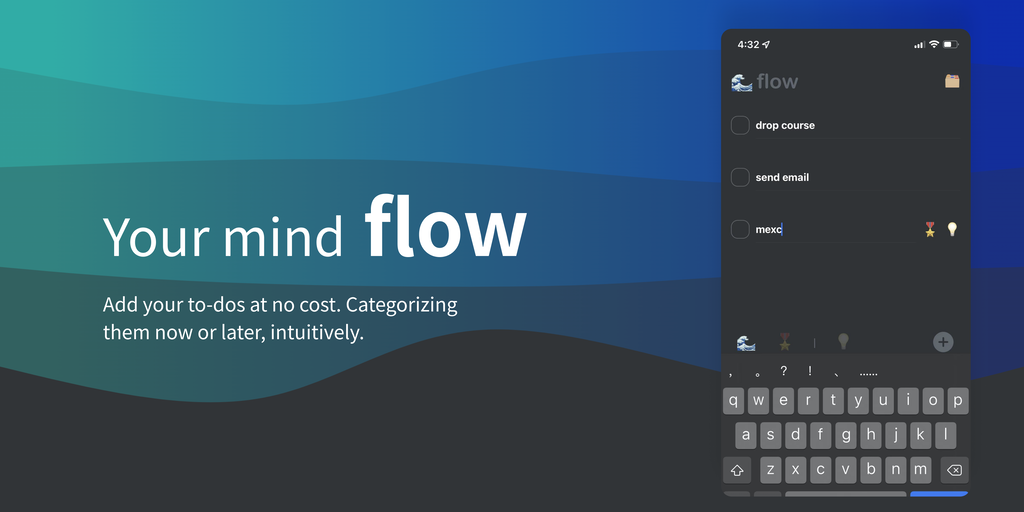Select the wave category in bottom bar
1024x512 pixels.
(746, 343)
